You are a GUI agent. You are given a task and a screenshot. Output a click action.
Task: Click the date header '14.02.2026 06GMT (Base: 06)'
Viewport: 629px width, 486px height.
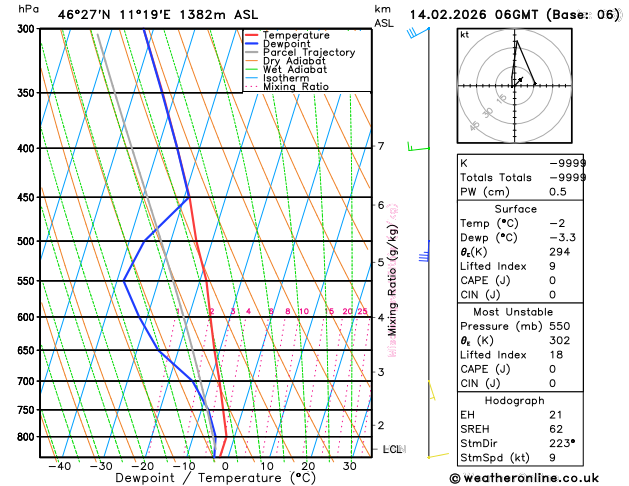tap(515, 15)
